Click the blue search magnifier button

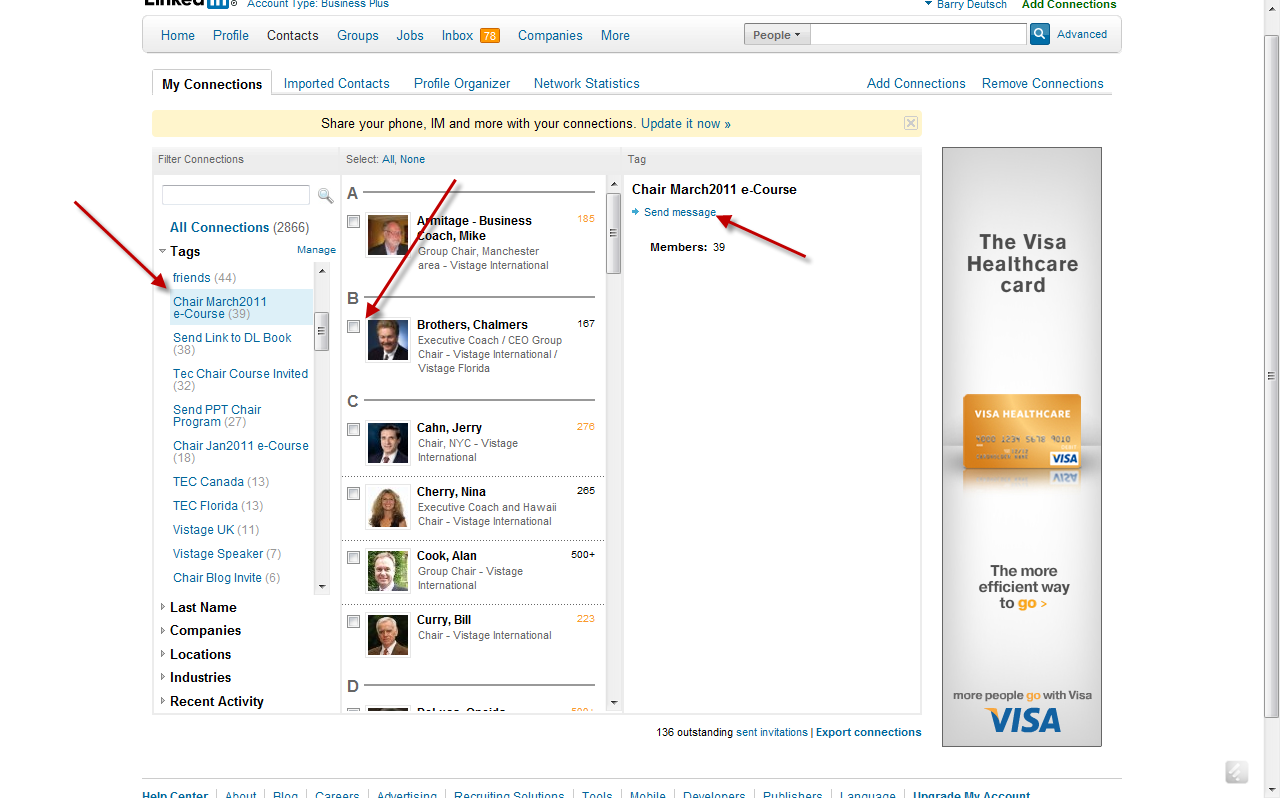tap(1040, 35)
